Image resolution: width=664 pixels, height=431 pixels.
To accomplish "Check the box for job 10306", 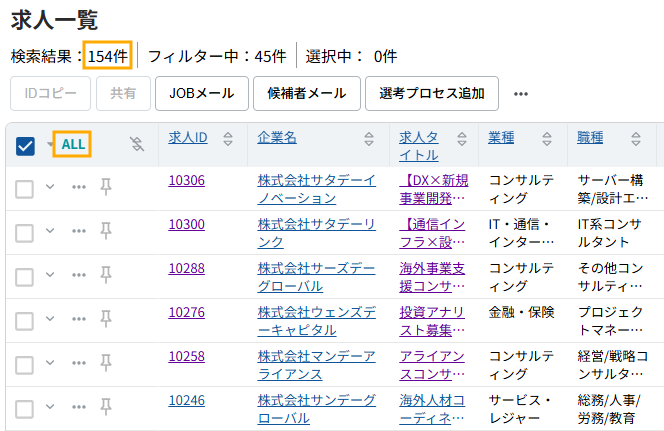I will (x=25, y=188).
